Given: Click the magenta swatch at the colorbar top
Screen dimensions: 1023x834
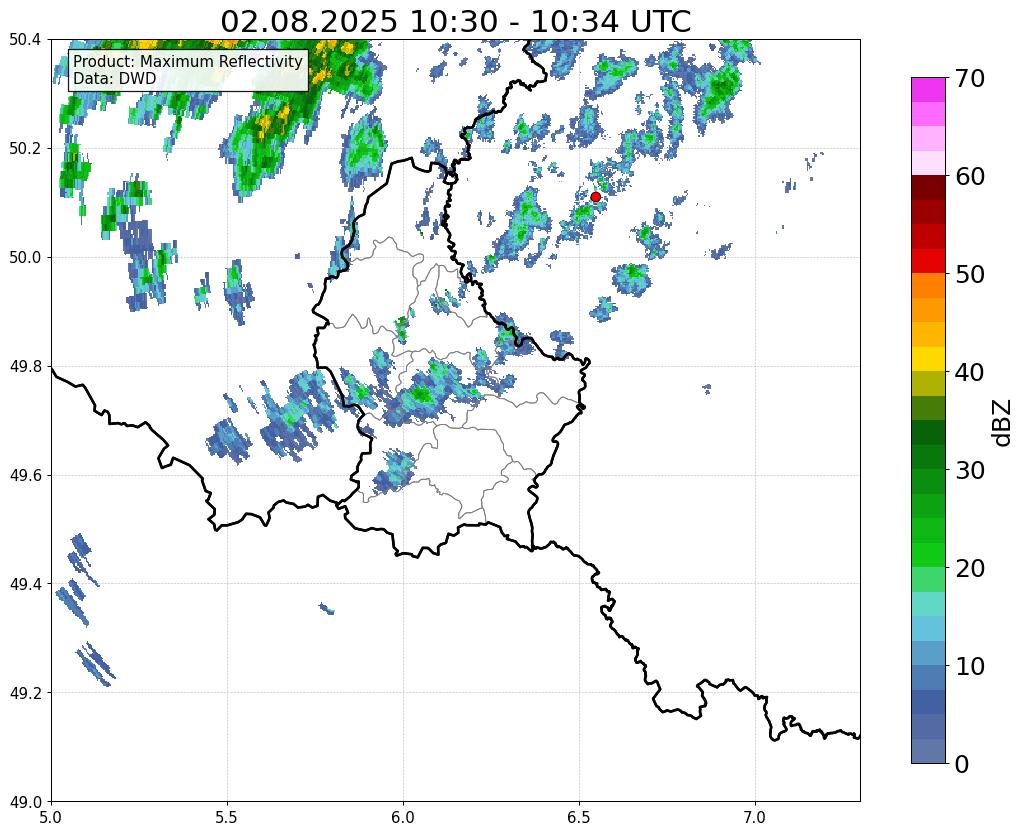Looking at the screenshot, I should 928,89.
